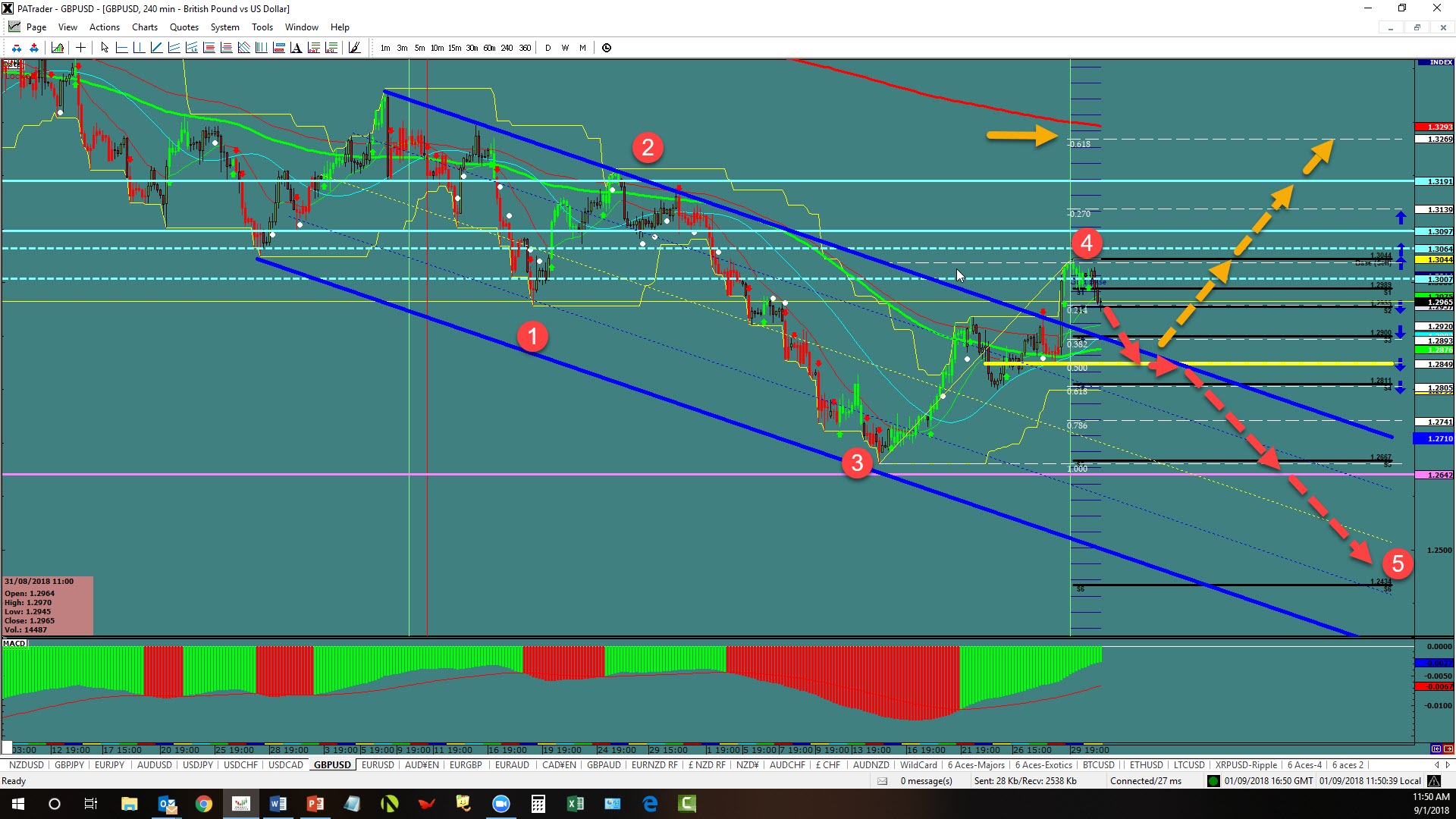Click the clock icon in timeframe toolbar
Screen dimensions: 1456x819
coord(607,48)
